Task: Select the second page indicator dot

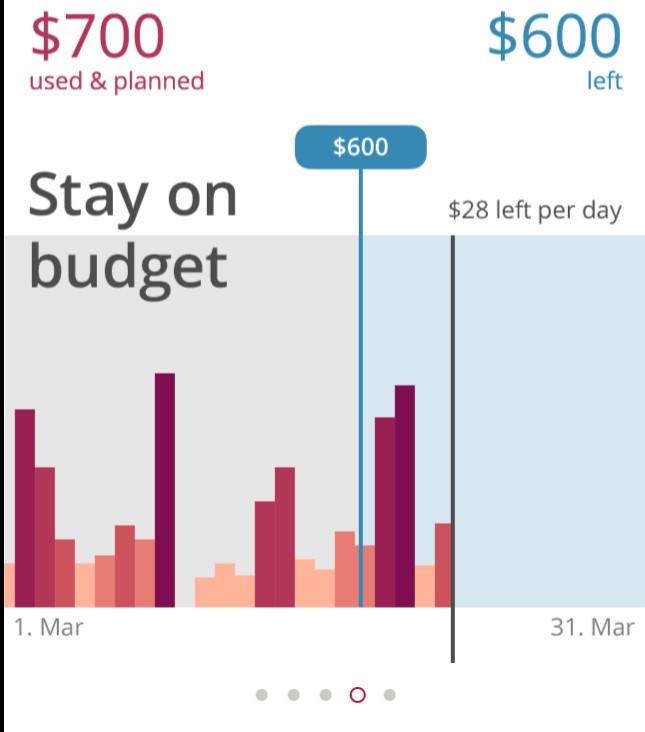Action: point(294,695)
